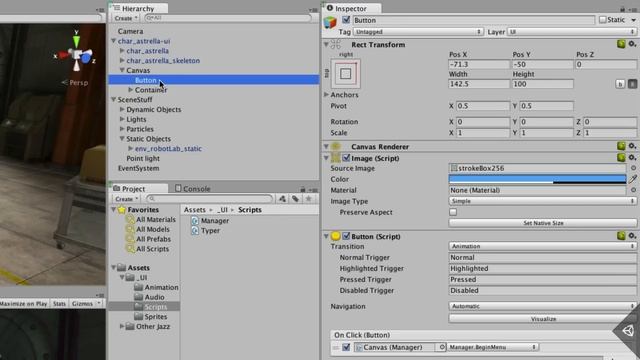Open the Manager.BeginMenu function dropdown
This screenshot has width=640, height=360.
click(493, 347)
